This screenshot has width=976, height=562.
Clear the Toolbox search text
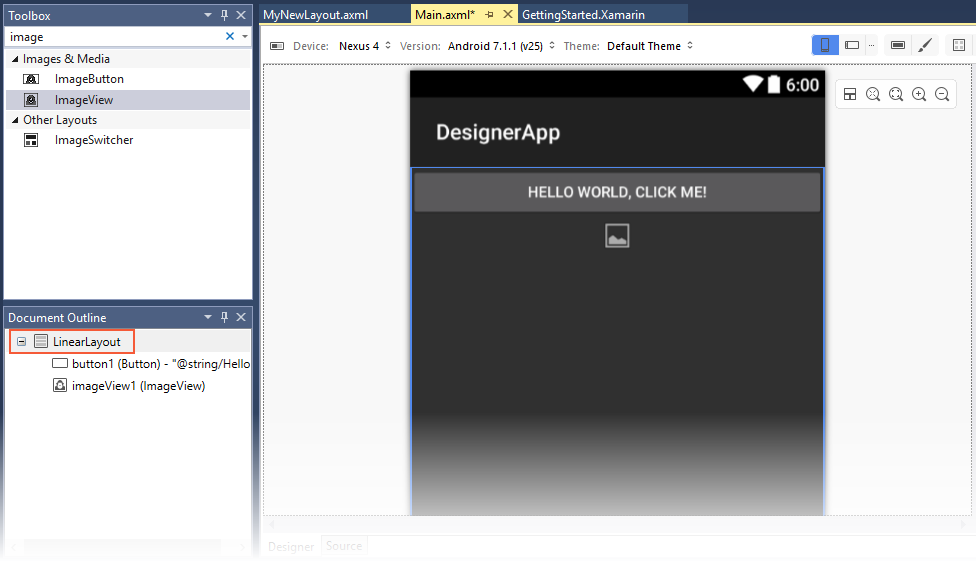pos(230,37)
